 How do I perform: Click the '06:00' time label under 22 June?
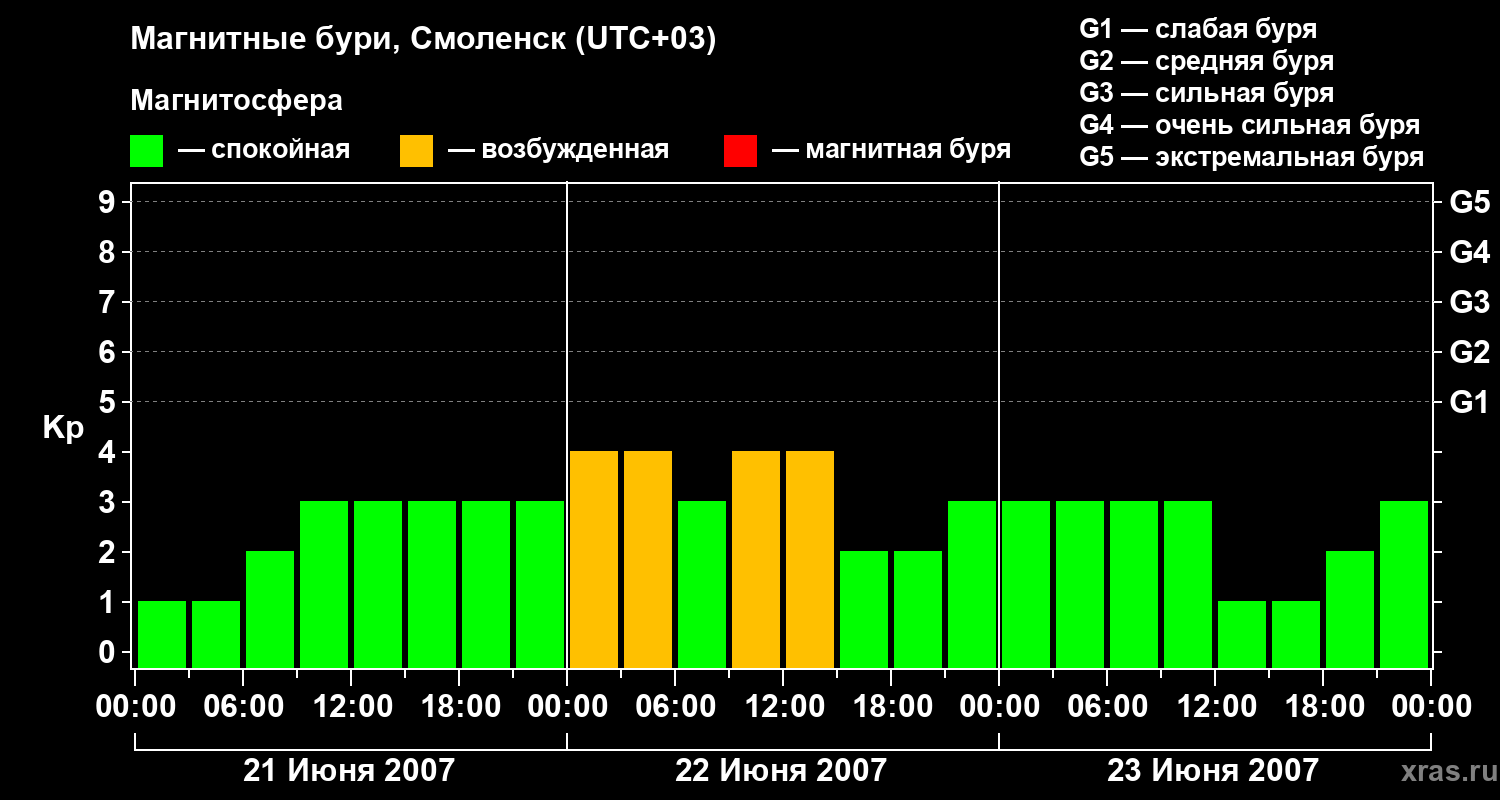(x=675, y=707)
